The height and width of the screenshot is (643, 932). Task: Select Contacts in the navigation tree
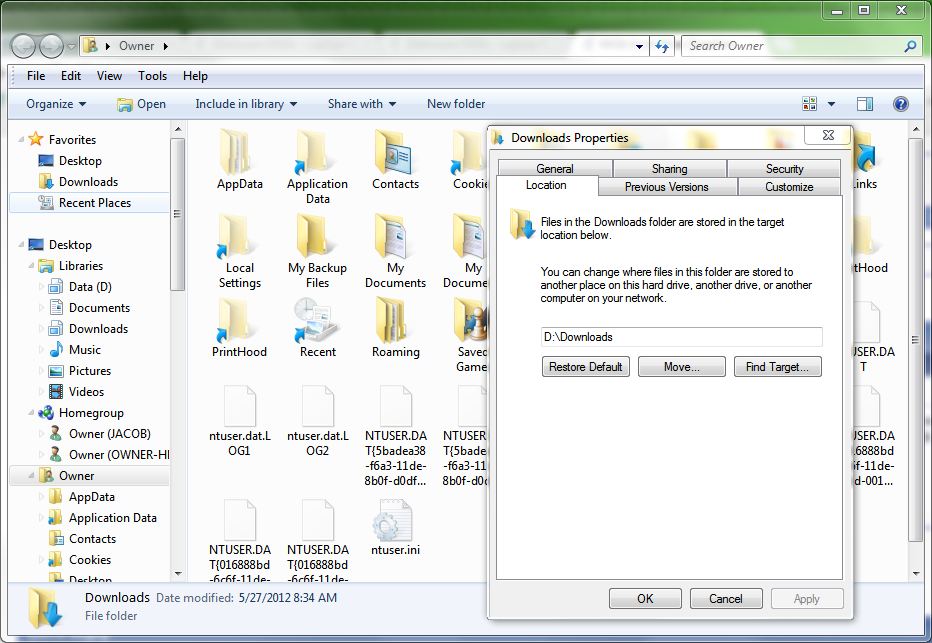point(92,539)
